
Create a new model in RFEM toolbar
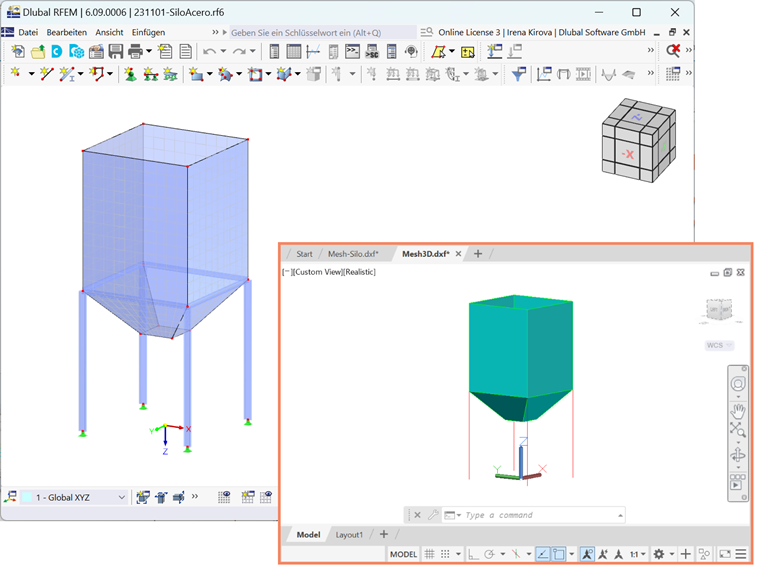click(x=18, y=51)
